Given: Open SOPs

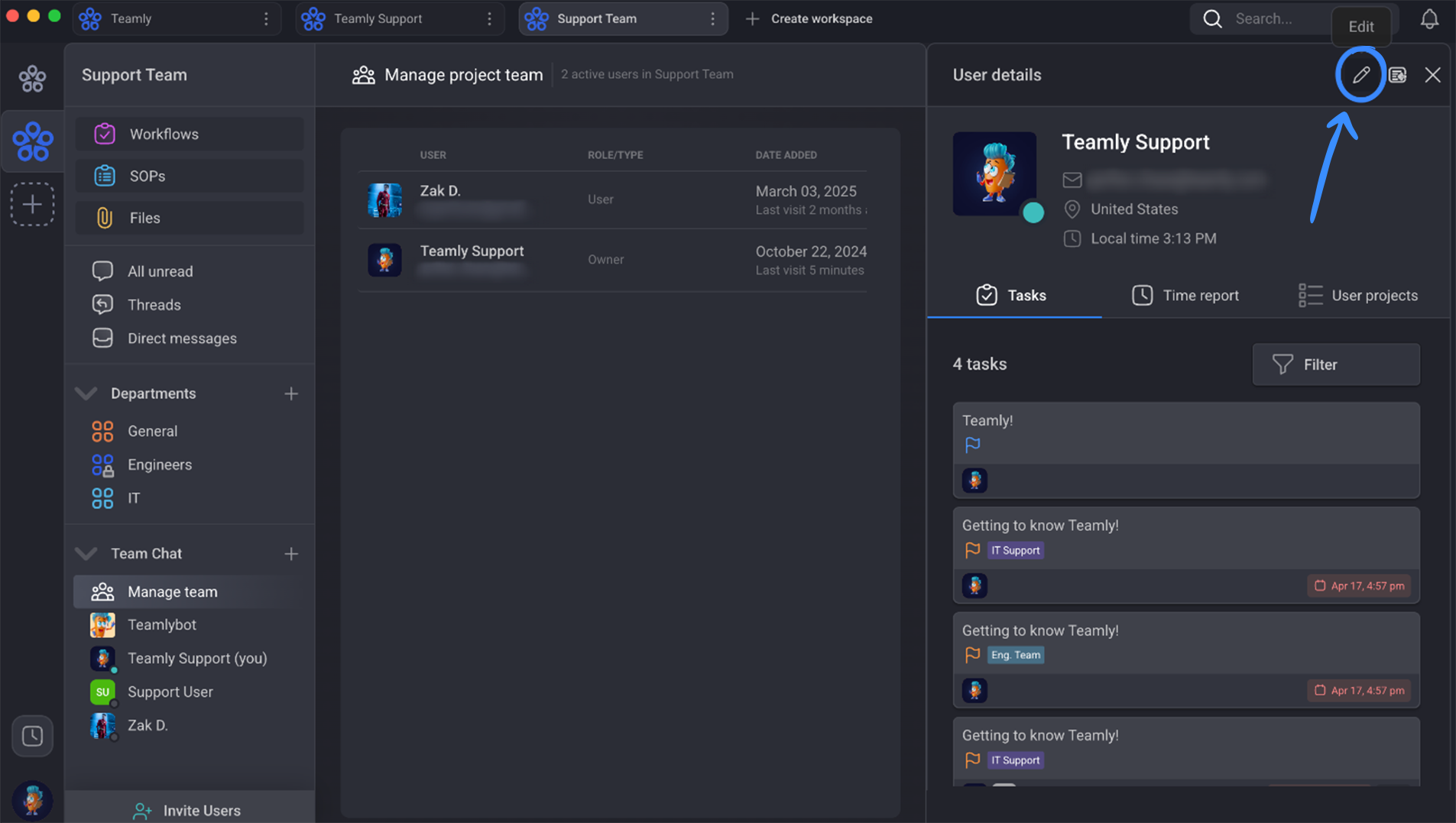Looking at the screenshot, I should 190,176.
